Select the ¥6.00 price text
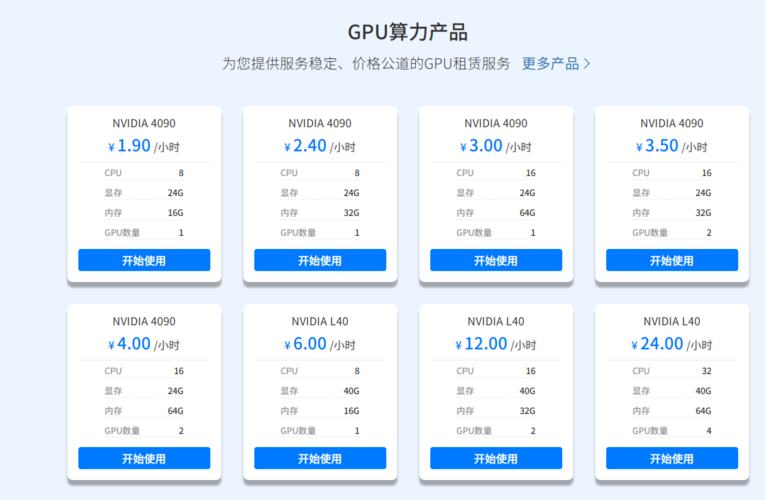 pos(305,344)
